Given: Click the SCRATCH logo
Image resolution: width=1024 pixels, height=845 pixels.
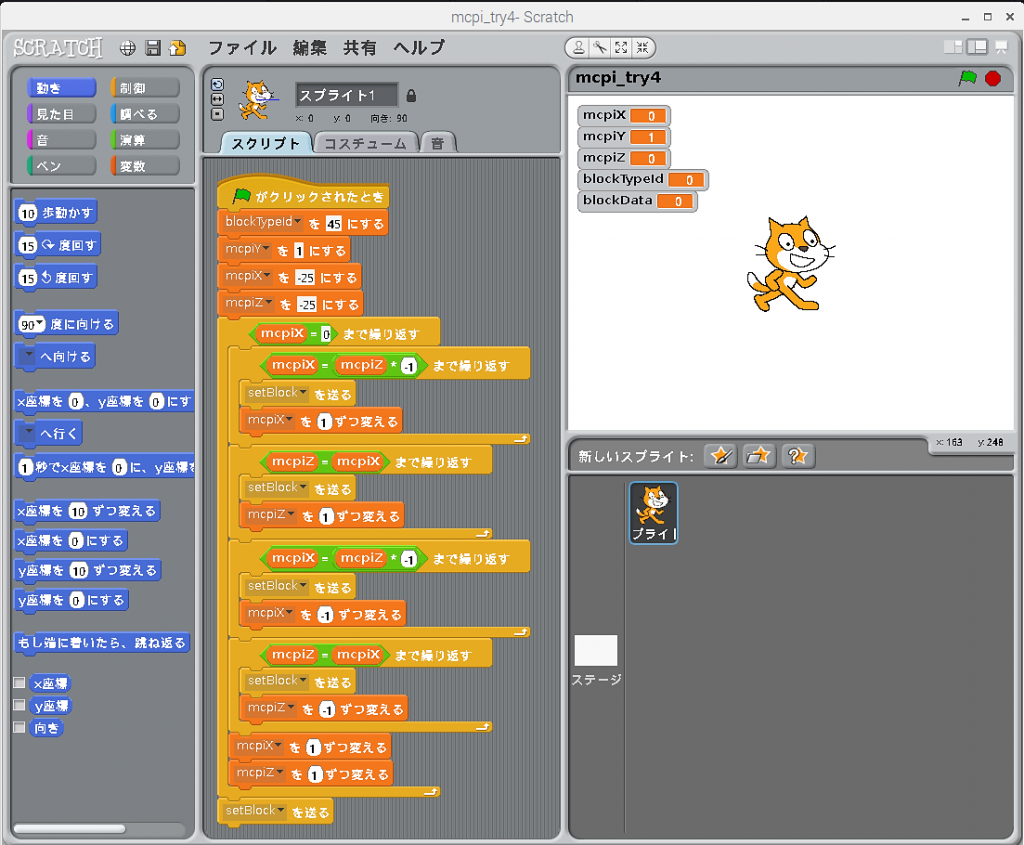Looking at the screenshot, I should click(x=58, y=48).
